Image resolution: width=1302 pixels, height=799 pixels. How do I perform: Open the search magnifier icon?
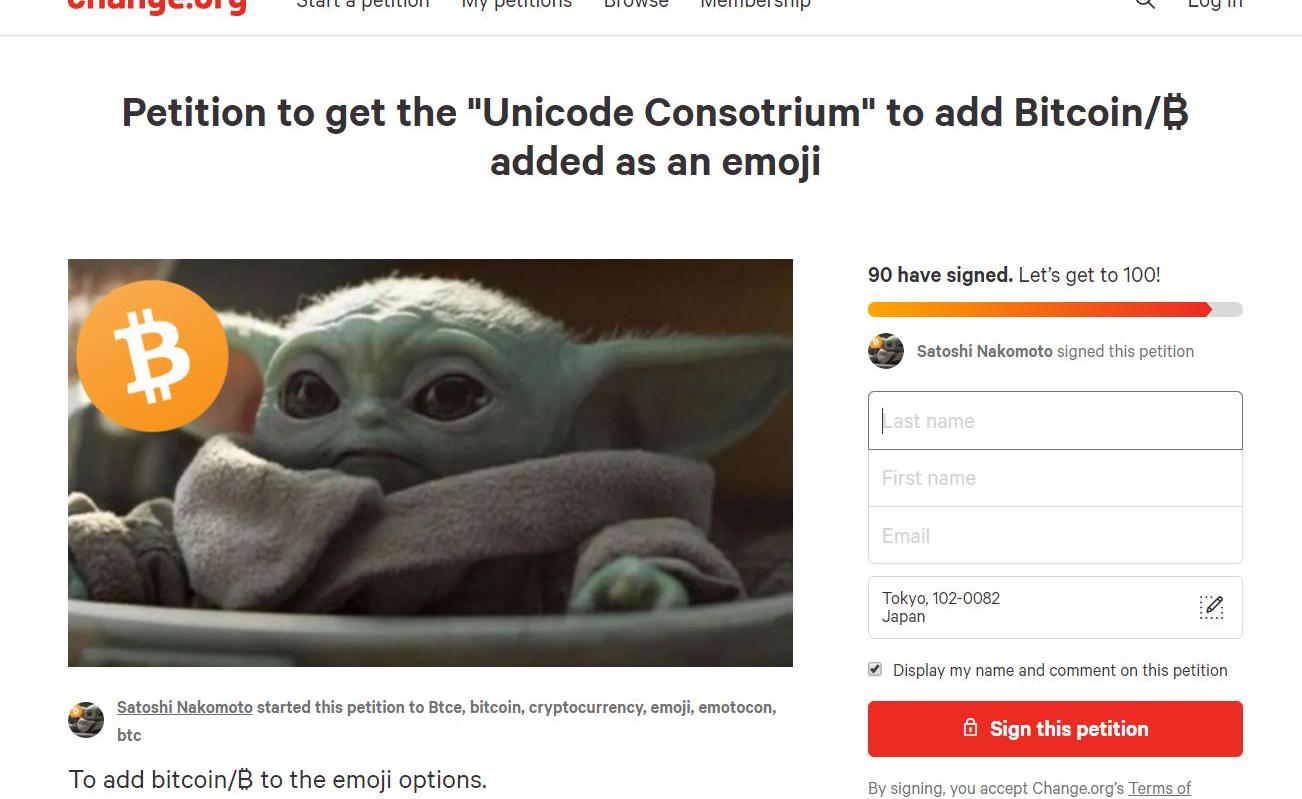coord(1145,4)
